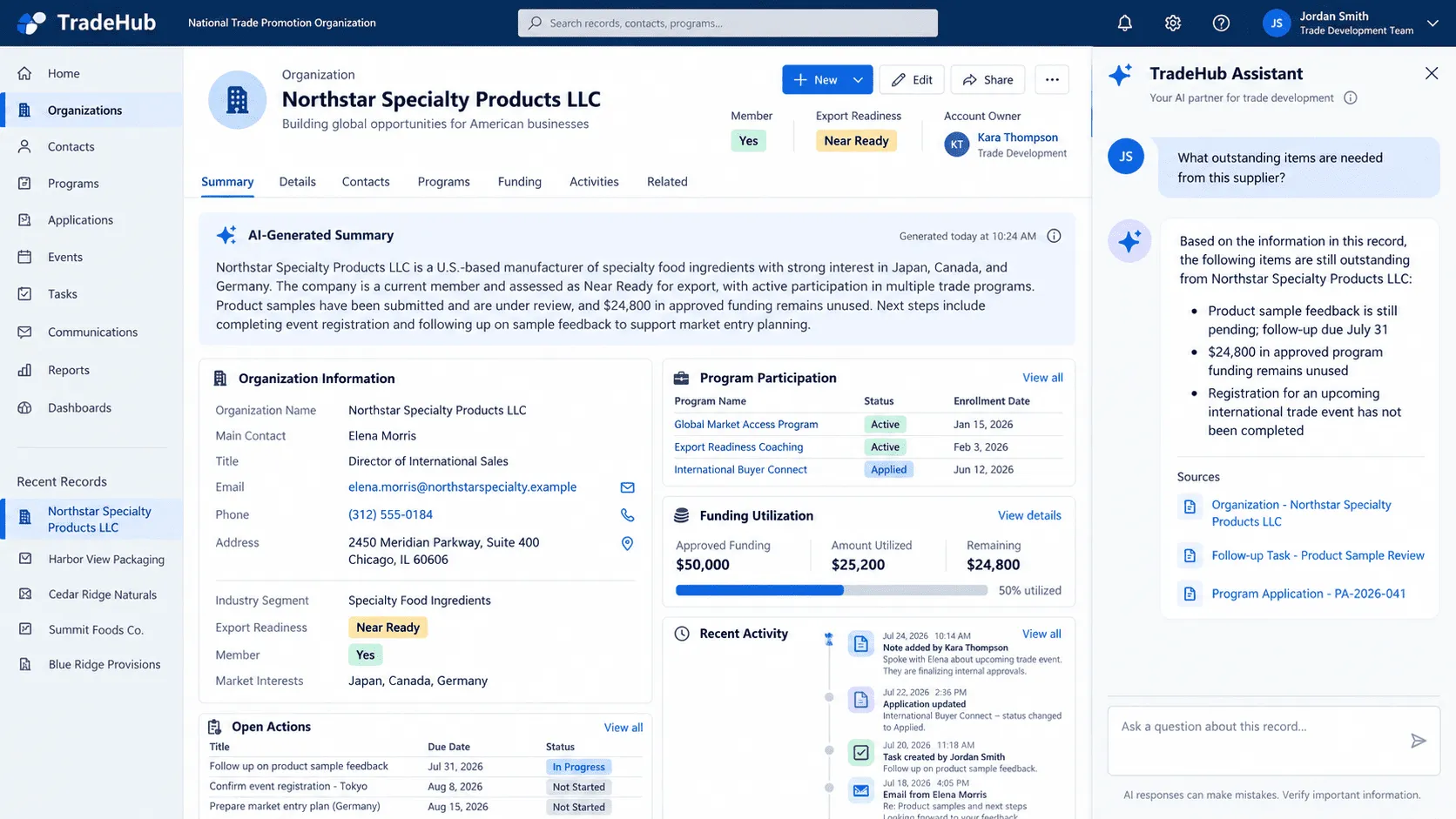Click the info icon in TradeHub Assistant subtitle

[1350, 97]
